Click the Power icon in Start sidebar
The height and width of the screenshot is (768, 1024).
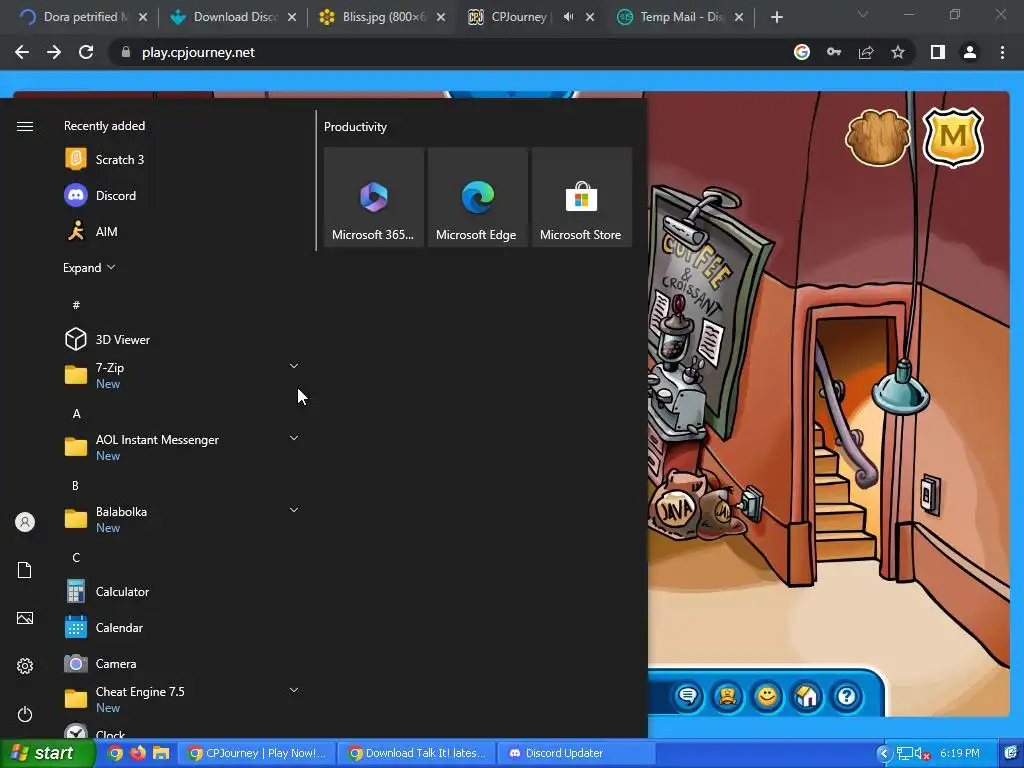25,714
